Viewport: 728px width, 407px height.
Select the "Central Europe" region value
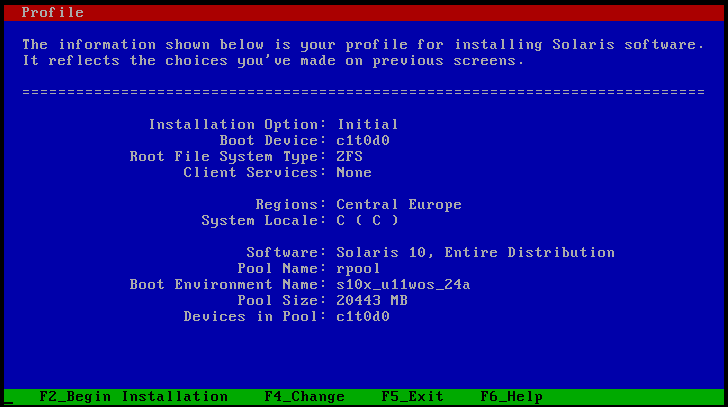click(x=399, y=205)
